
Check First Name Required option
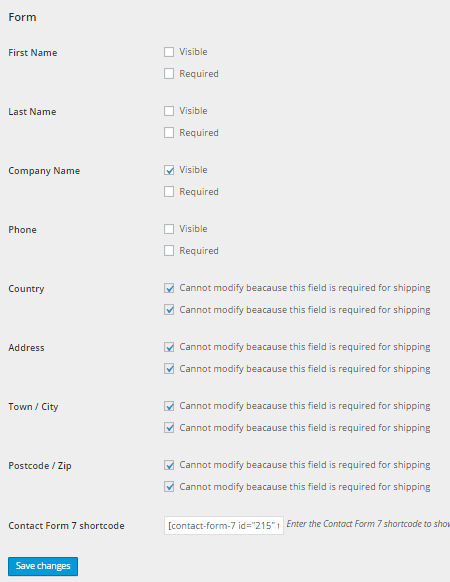[169, 74]
